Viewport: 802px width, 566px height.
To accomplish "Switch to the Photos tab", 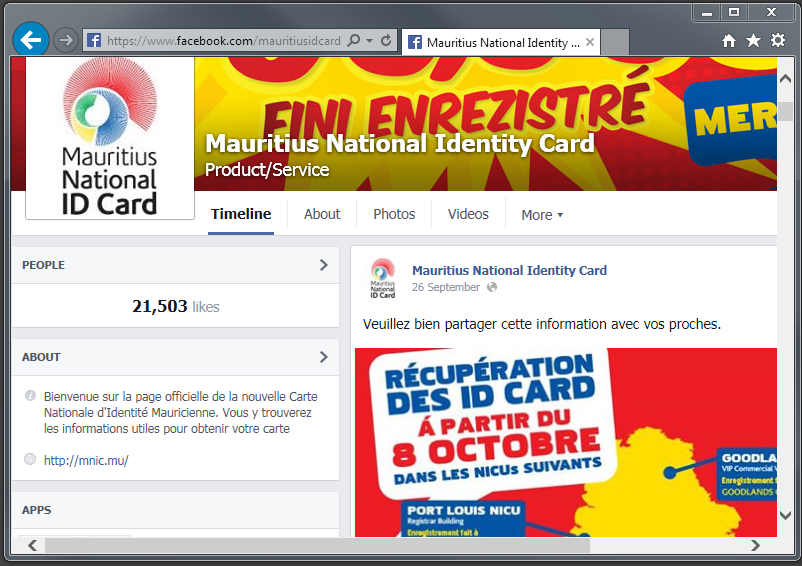I will tap(394, 214).
